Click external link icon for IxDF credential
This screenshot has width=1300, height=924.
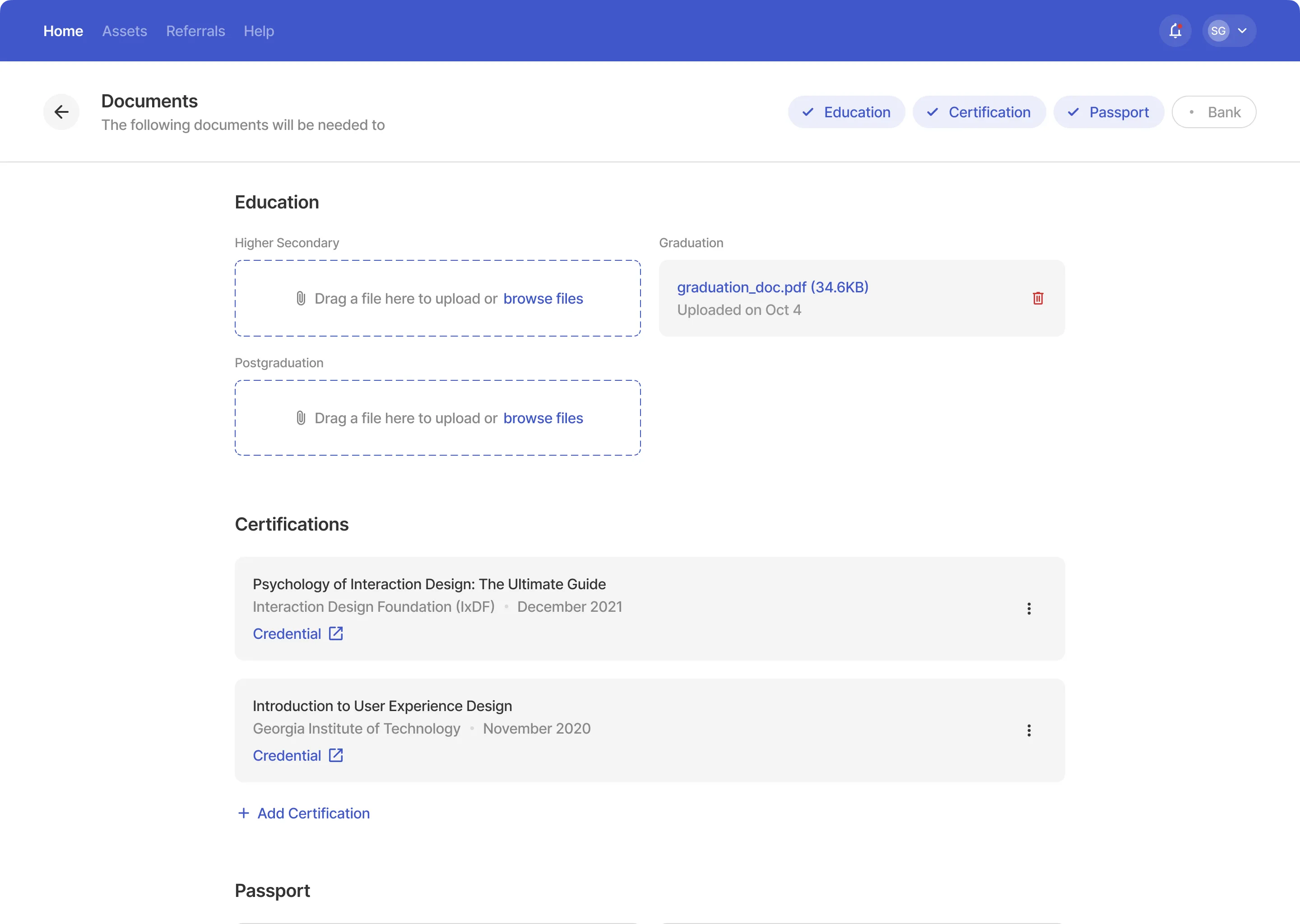[336, 633]
